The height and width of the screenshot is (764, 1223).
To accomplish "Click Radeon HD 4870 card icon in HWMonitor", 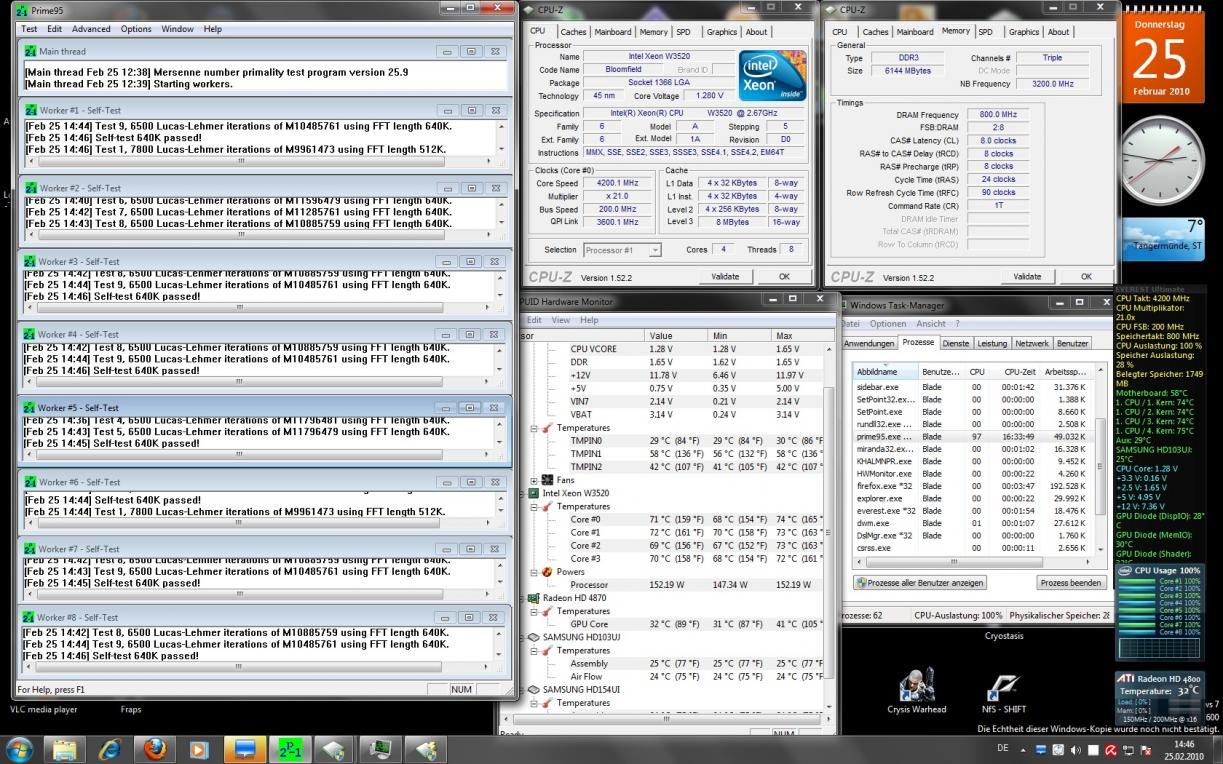I will [x=533, y=598].
